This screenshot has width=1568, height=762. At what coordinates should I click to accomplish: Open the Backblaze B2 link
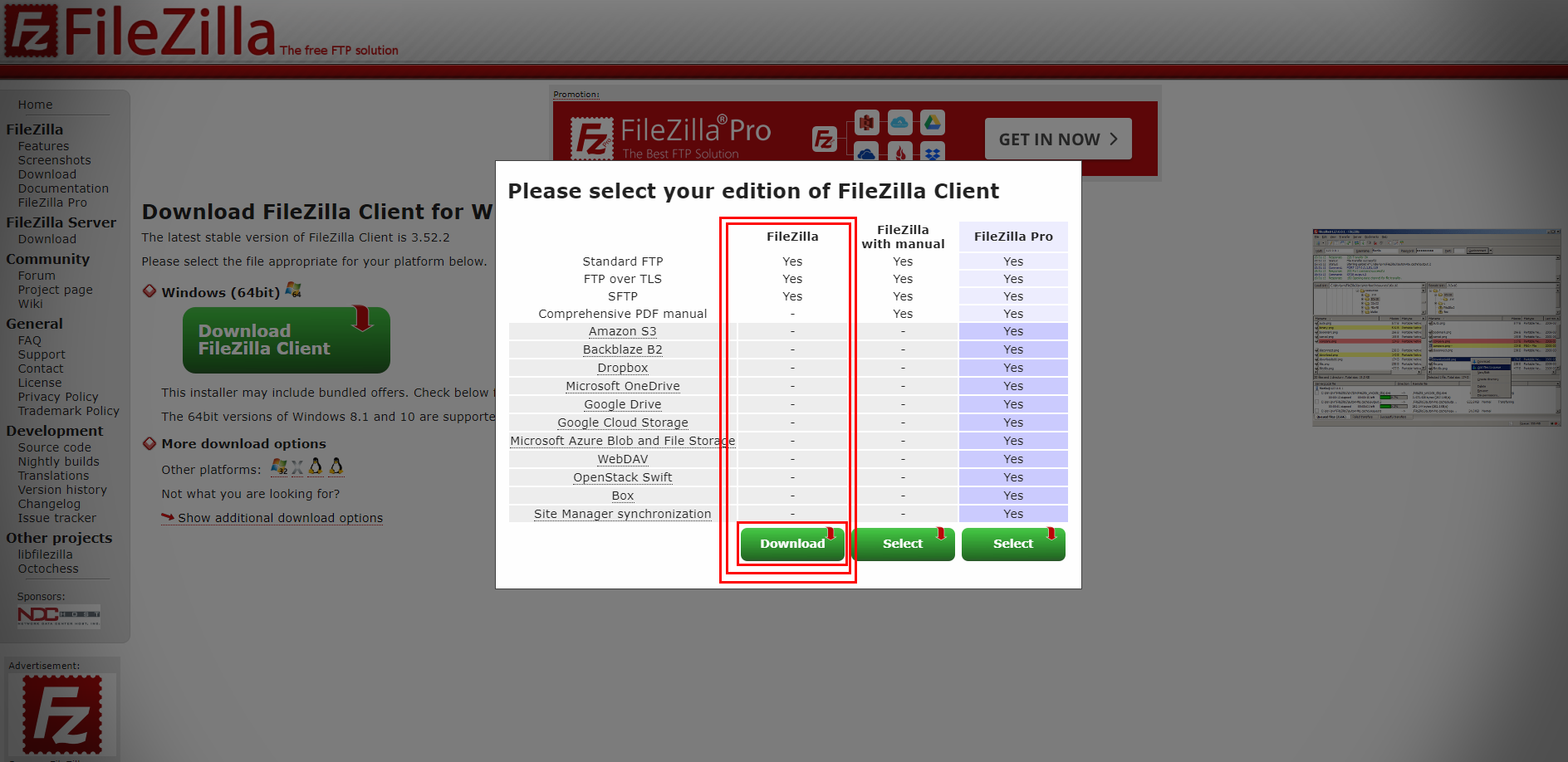tap(622, 349)
